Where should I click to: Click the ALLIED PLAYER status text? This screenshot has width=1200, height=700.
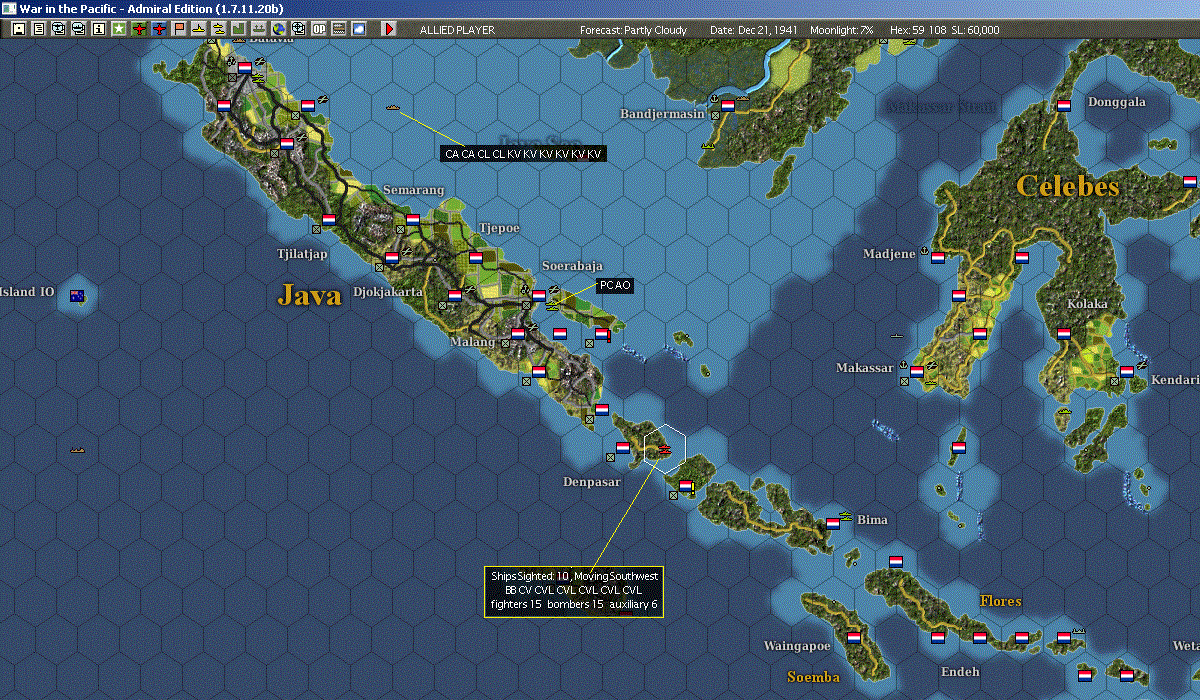click(x=457, y=30)
